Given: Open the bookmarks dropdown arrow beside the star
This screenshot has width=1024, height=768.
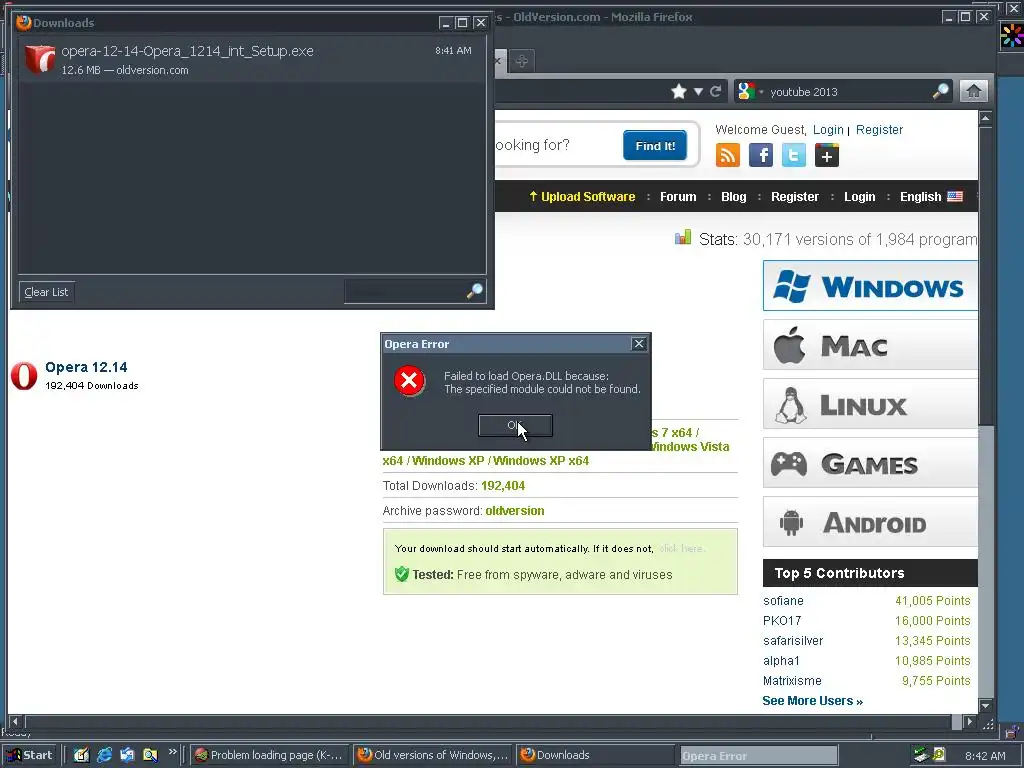Looking at the screenshot, I should [x=698, y=91].
